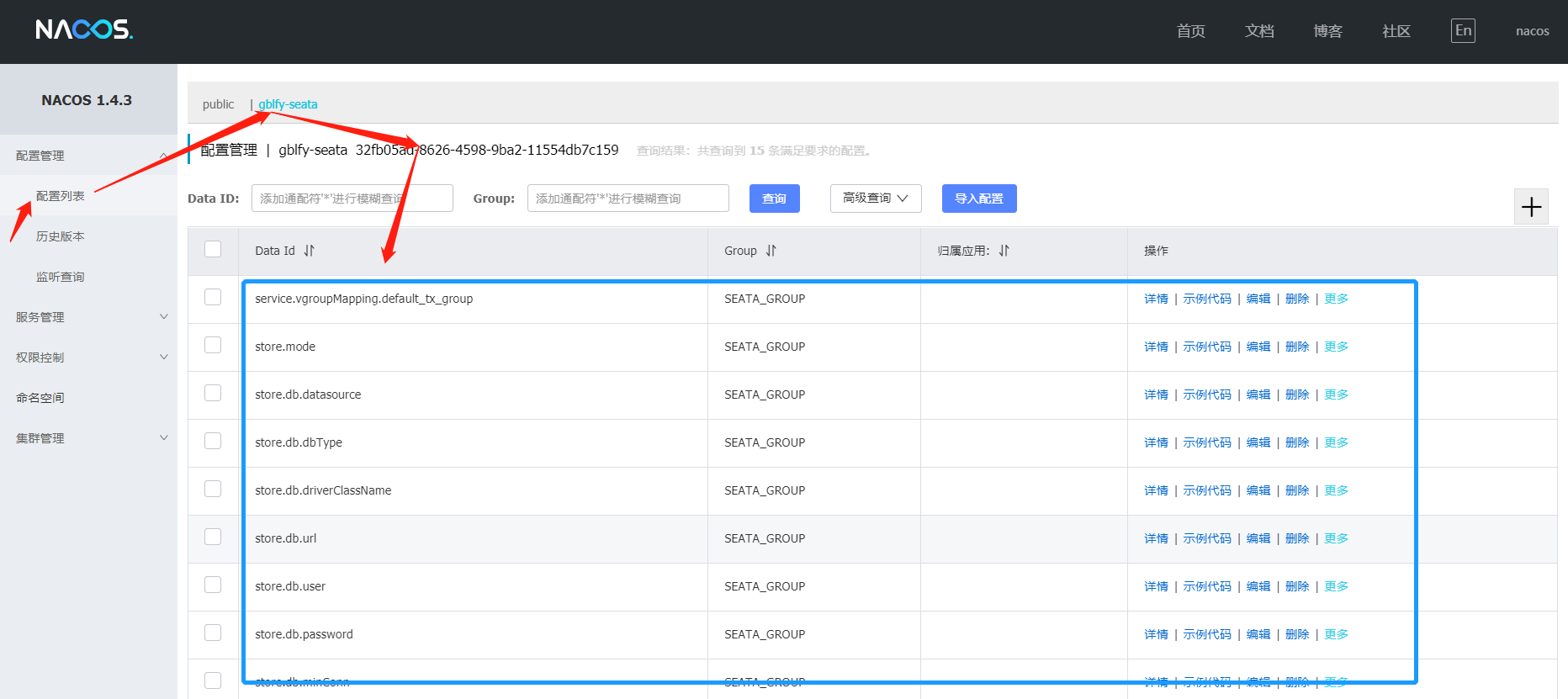Open 更多 for store.db.dbType row
Screen dimensions: 1568x699
[x=1336, y=442]
